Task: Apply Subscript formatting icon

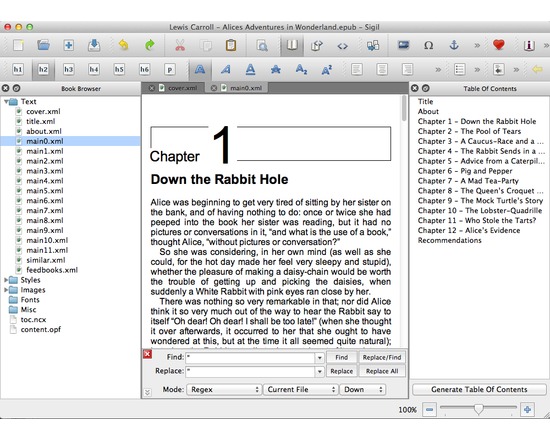Action: [301, 69]
